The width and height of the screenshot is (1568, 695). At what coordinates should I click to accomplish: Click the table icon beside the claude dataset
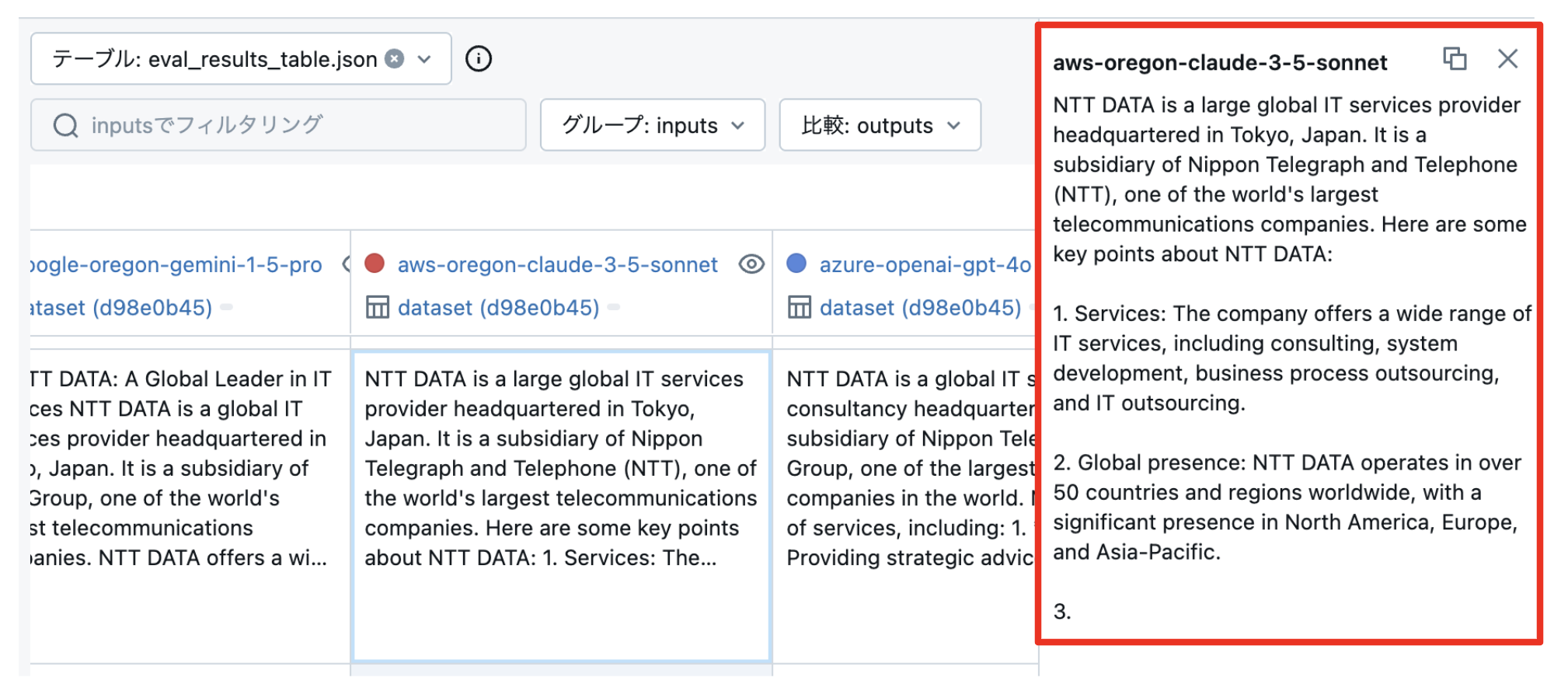point(378,308)
